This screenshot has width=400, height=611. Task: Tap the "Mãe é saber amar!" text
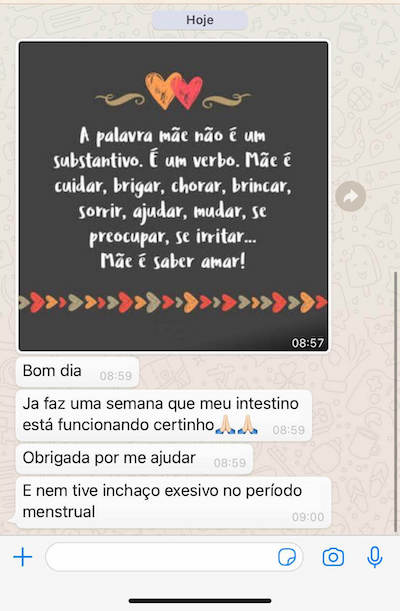point(173,261)
